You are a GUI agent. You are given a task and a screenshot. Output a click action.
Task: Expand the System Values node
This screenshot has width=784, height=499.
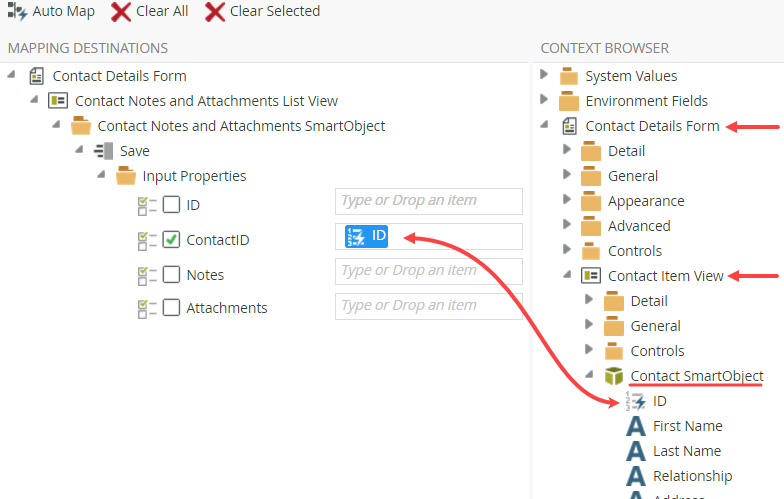[x=545, y=75]
